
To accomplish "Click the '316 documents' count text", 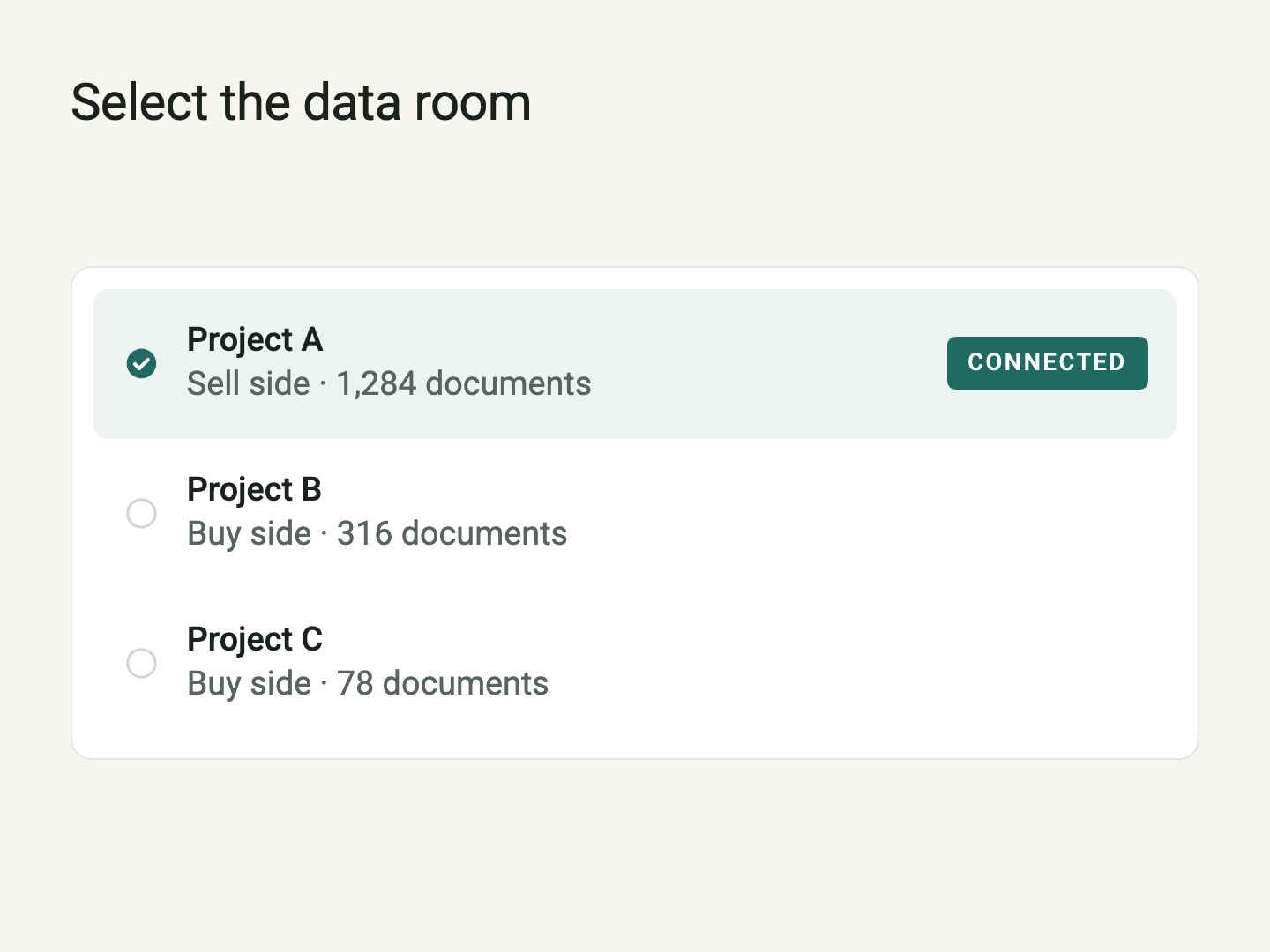I will [x=452, y=534].
